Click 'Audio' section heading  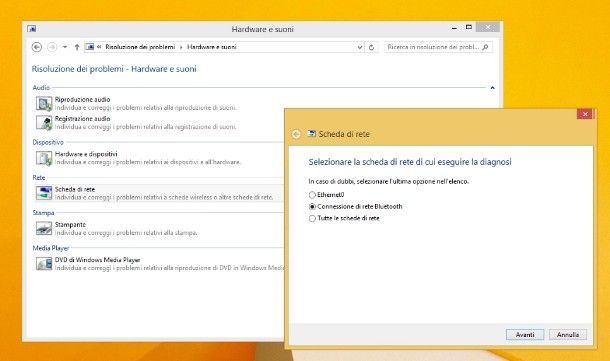pos(41,88)
